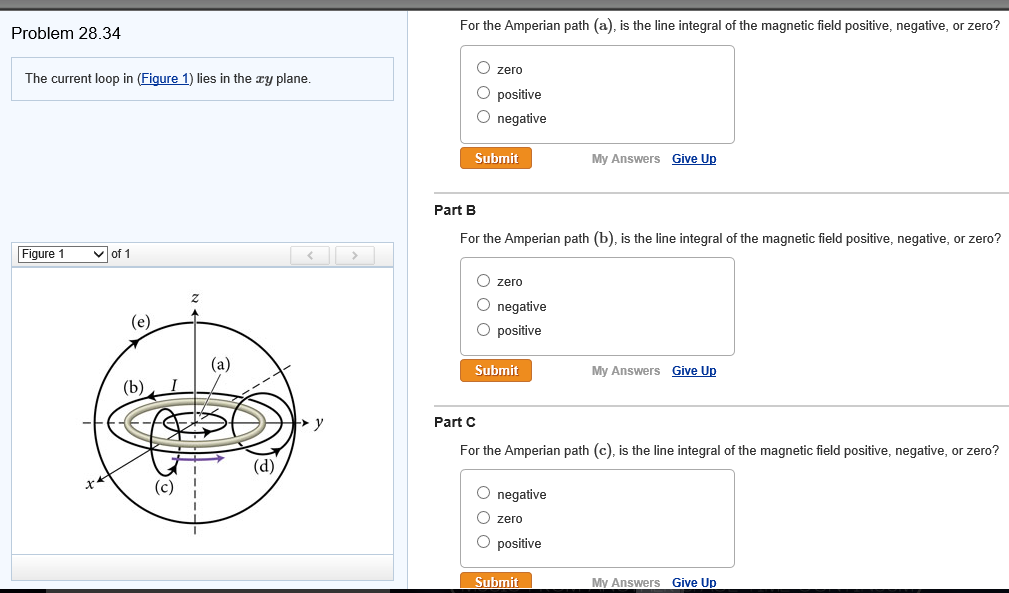Choose "positive" in Part C
The width and height of the screenshot is (1009, 593).
point(483,542)
